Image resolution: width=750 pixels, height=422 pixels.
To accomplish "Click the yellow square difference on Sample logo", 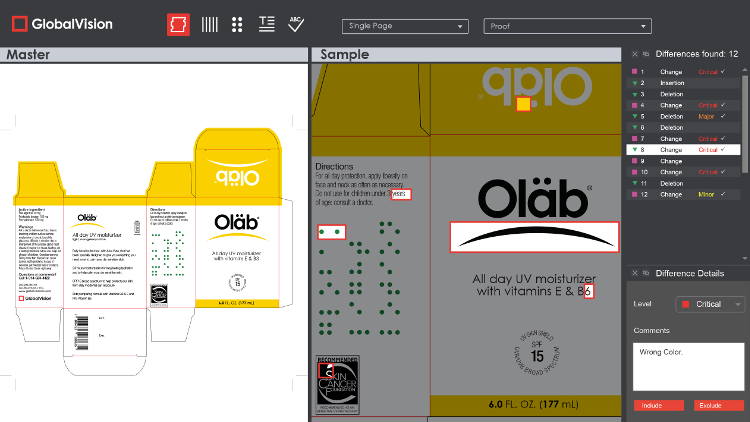I will [x=523, y=104].
